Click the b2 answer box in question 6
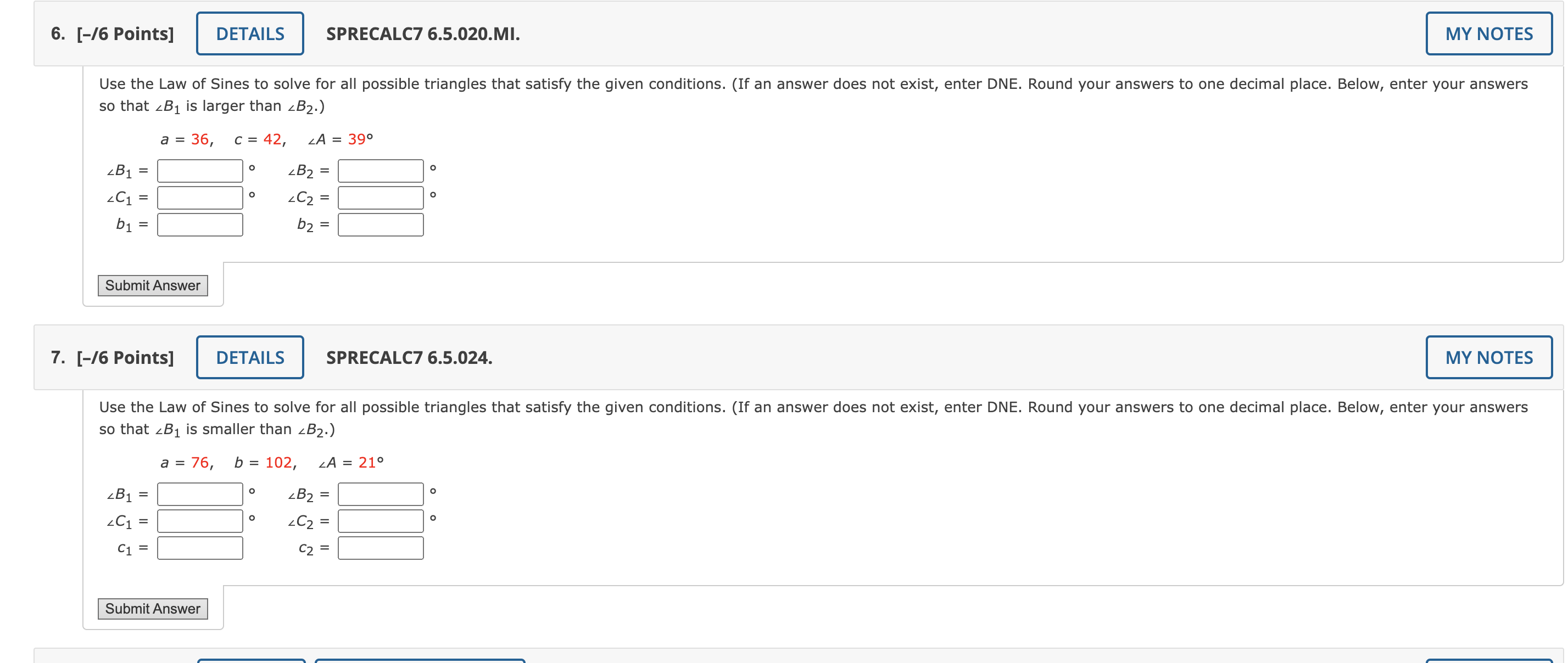The height and width of the screenshot is (663, 1568). tap(381, 224)
